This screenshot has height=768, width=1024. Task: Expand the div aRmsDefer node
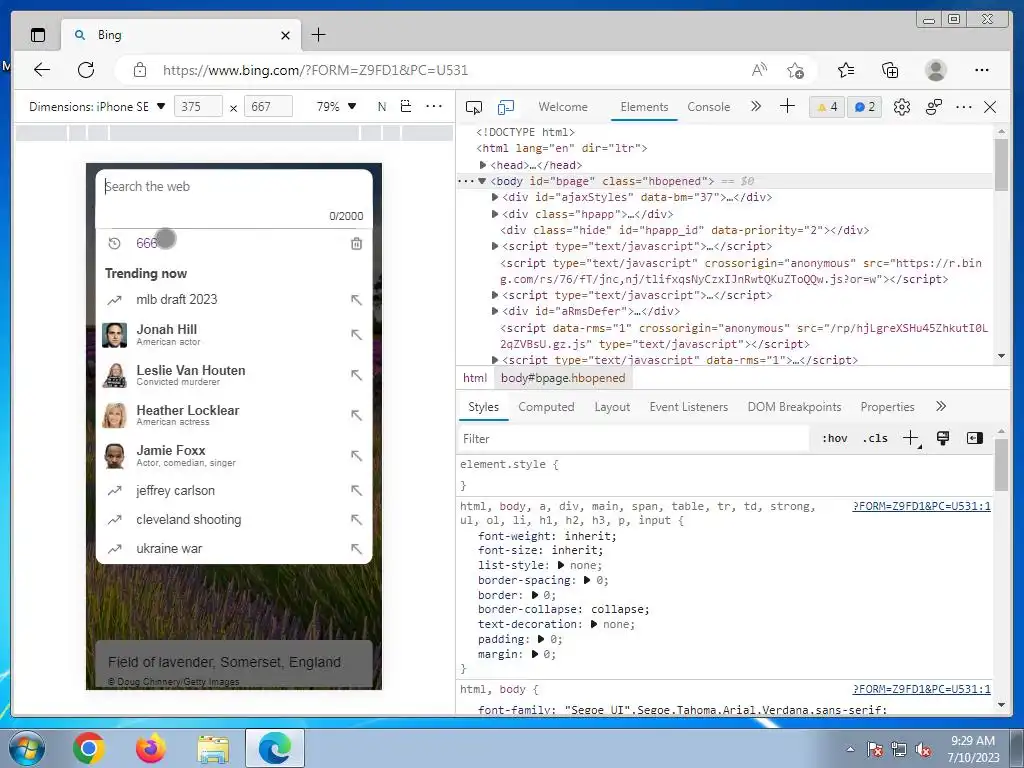[x=494, y=312]
